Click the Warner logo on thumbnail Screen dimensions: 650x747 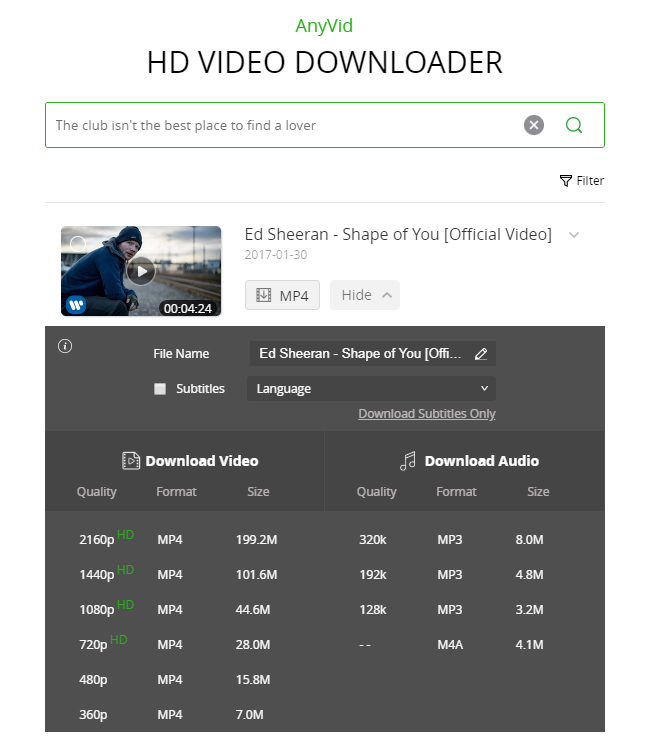(76, 304)
